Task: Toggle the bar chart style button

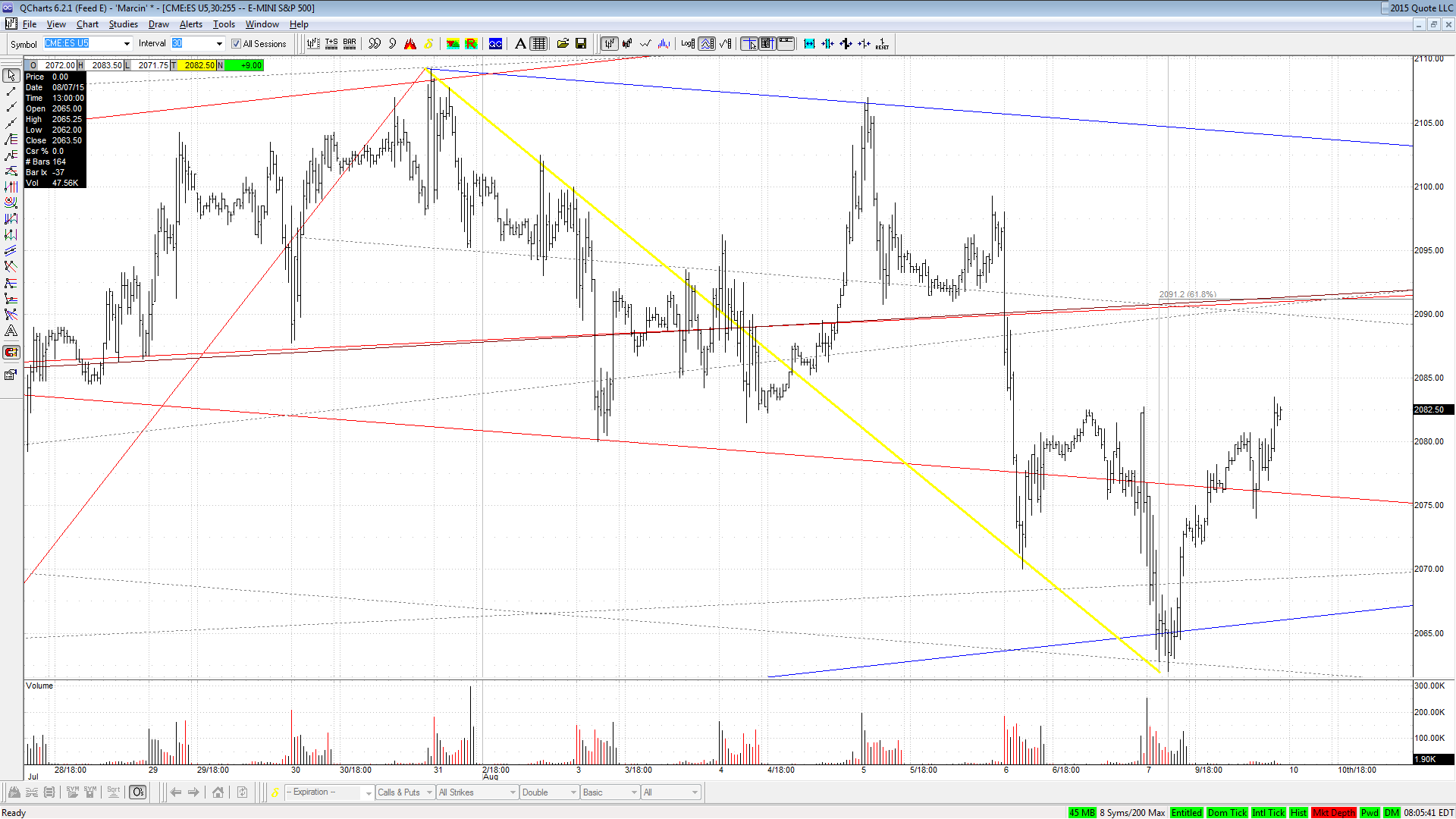Action: 609,44
